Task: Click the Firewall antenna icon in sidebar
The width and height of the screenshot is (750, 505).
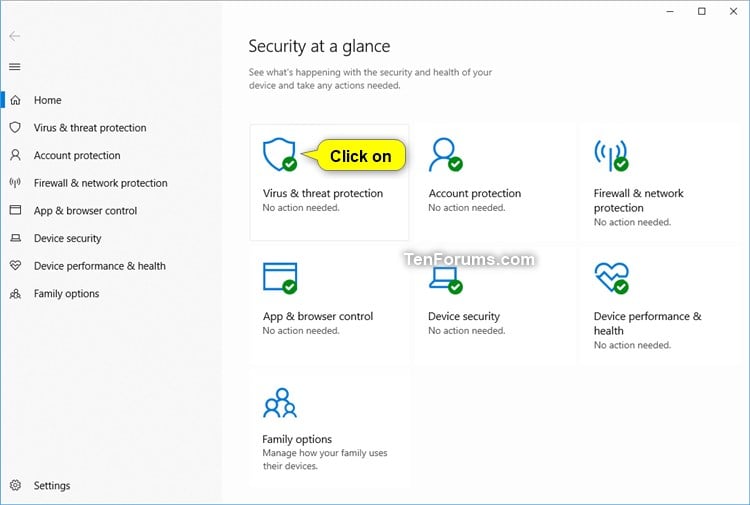Action: tap(15, 183)
